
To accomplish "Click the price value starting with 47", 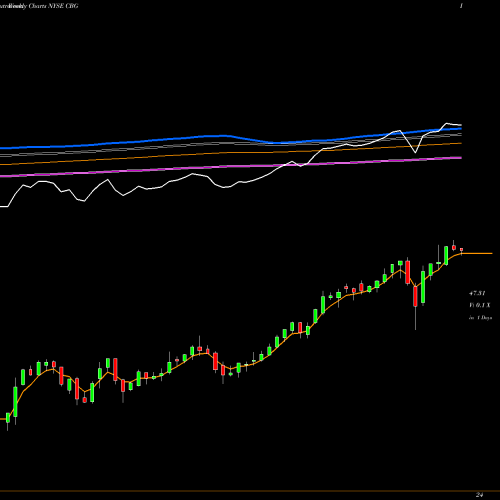I will pyautogui.click(x=477, y=293).
